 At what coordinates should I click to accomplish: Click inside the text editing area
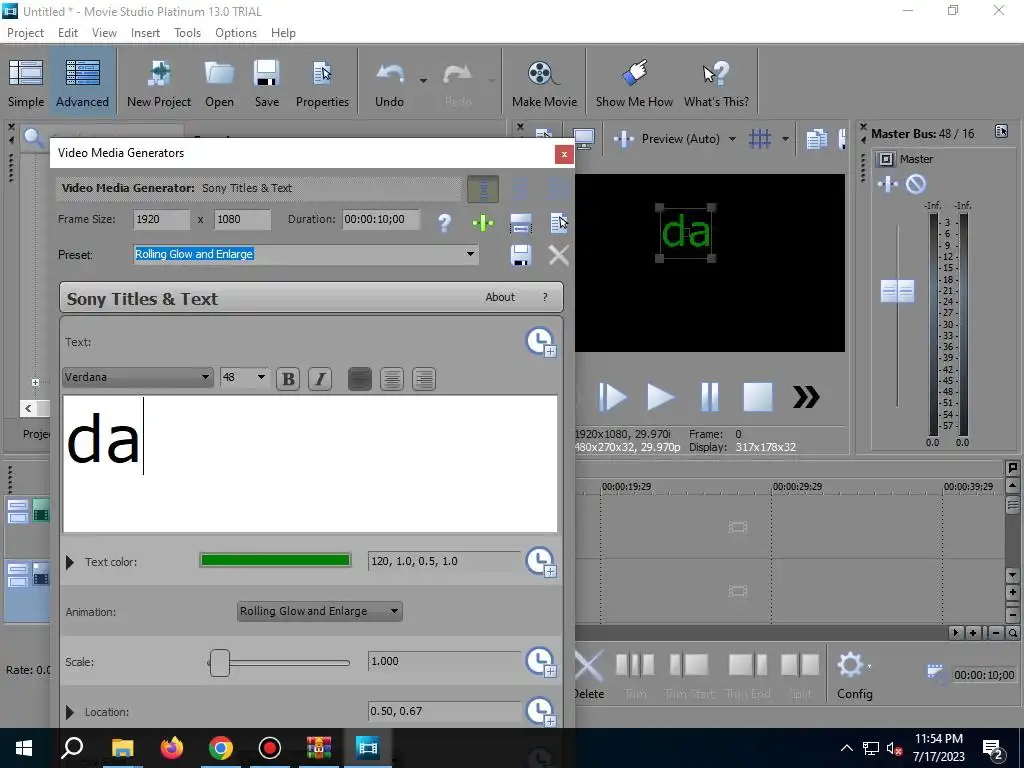pos(310,464)
